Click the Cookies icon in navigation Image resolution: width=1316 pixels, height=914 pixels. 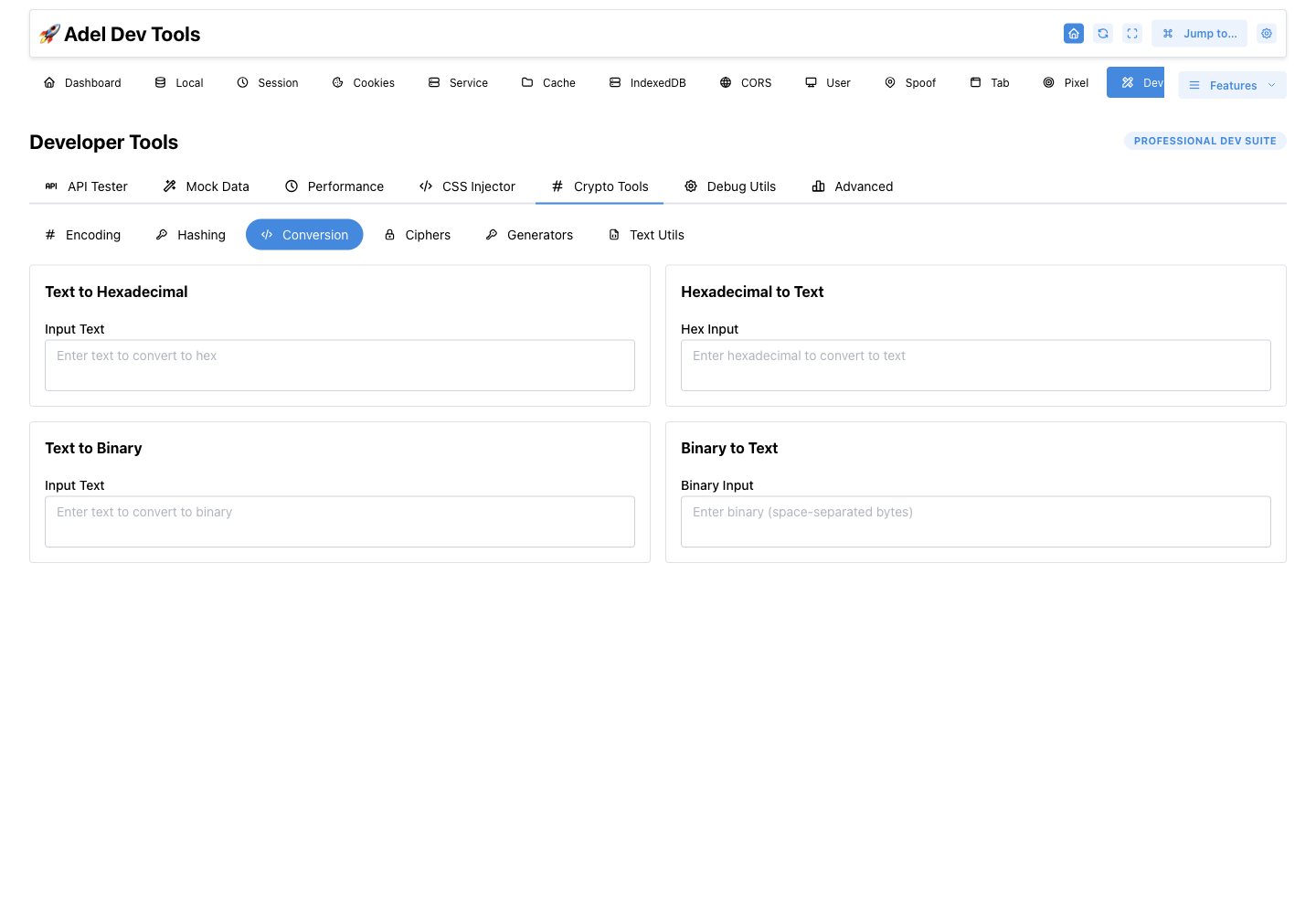(338, 82)
